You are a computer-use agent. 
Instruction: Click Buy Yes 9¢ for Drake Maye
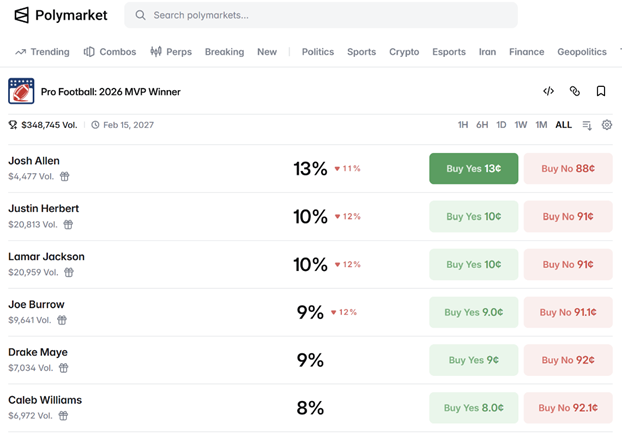pyautogui.click(x=474, y=360)
